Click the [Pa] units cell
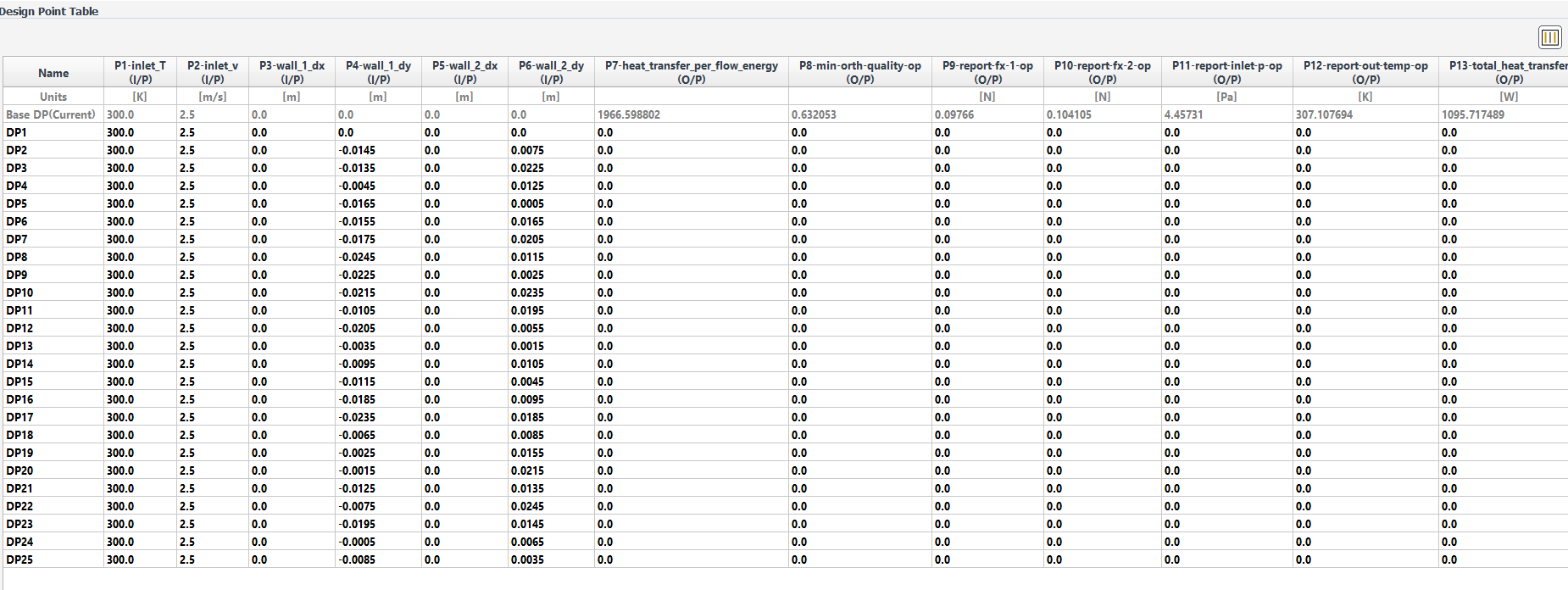 [1226, 97]
